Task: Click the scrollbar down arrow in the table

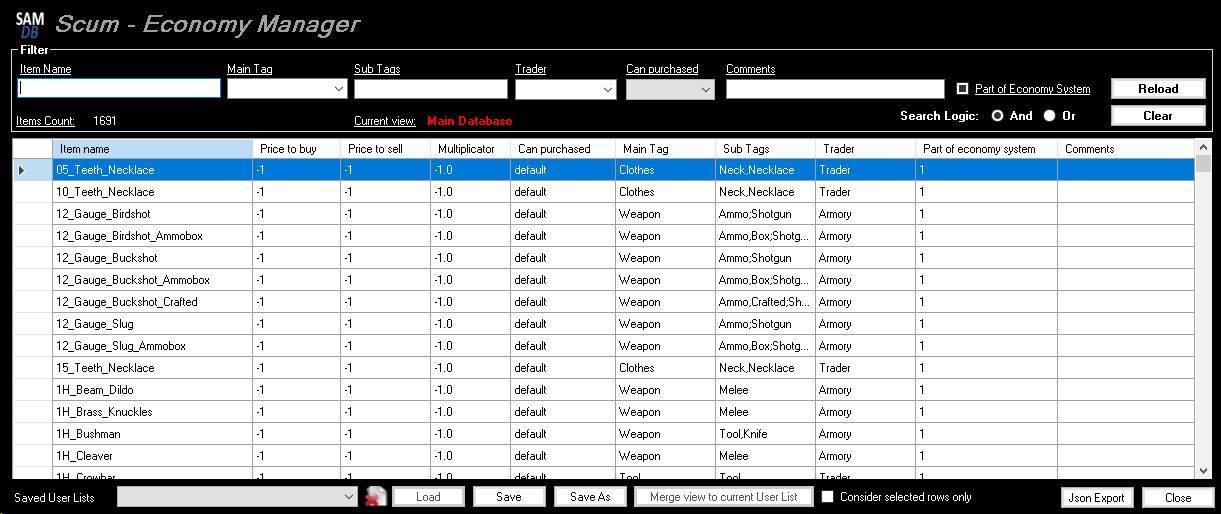Action: click(1203, 470)
